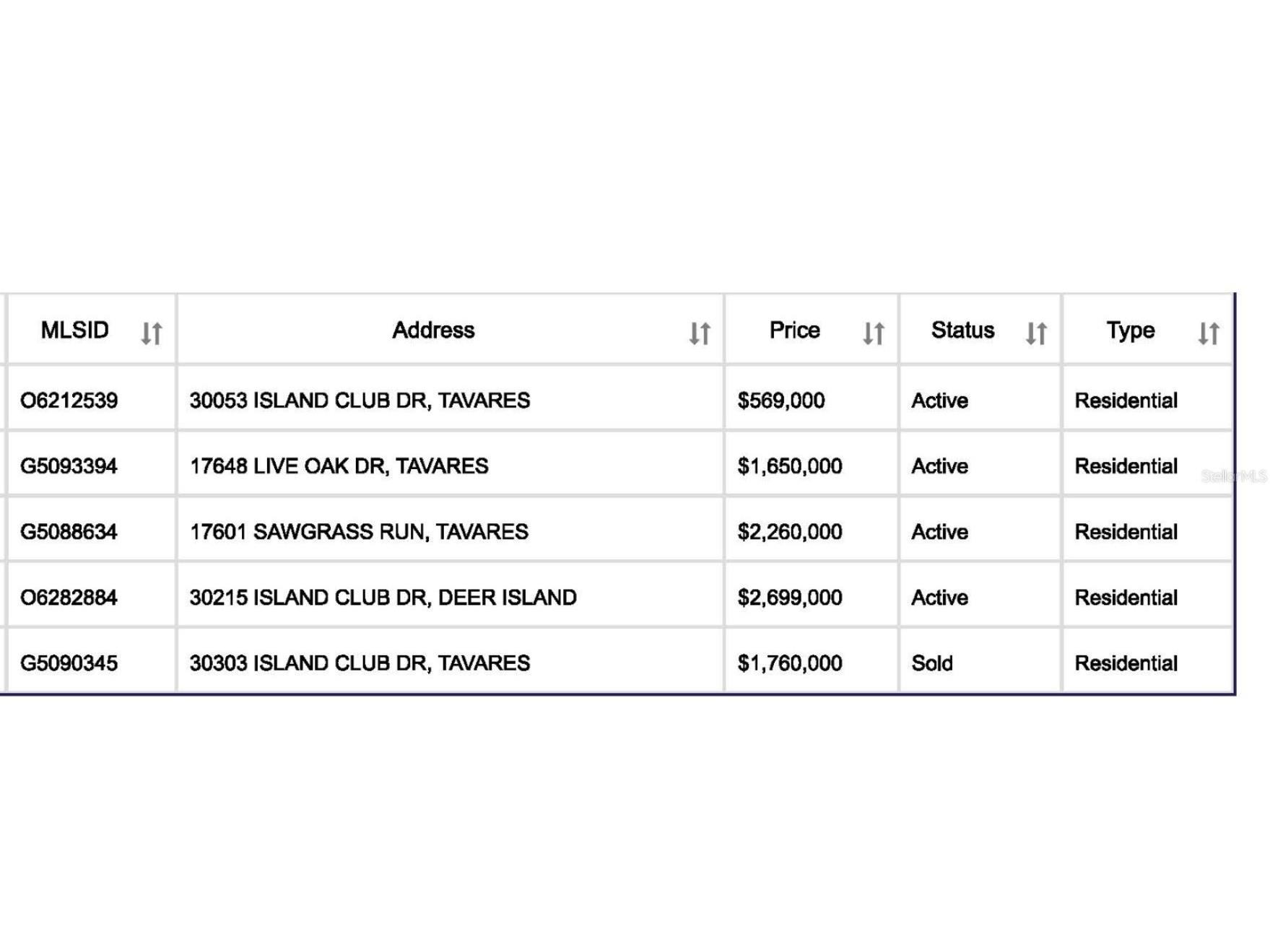The image size is (1270, 952).
Task: Select the 17601 SAWGRASS RUN row
Action: (361, 532)
